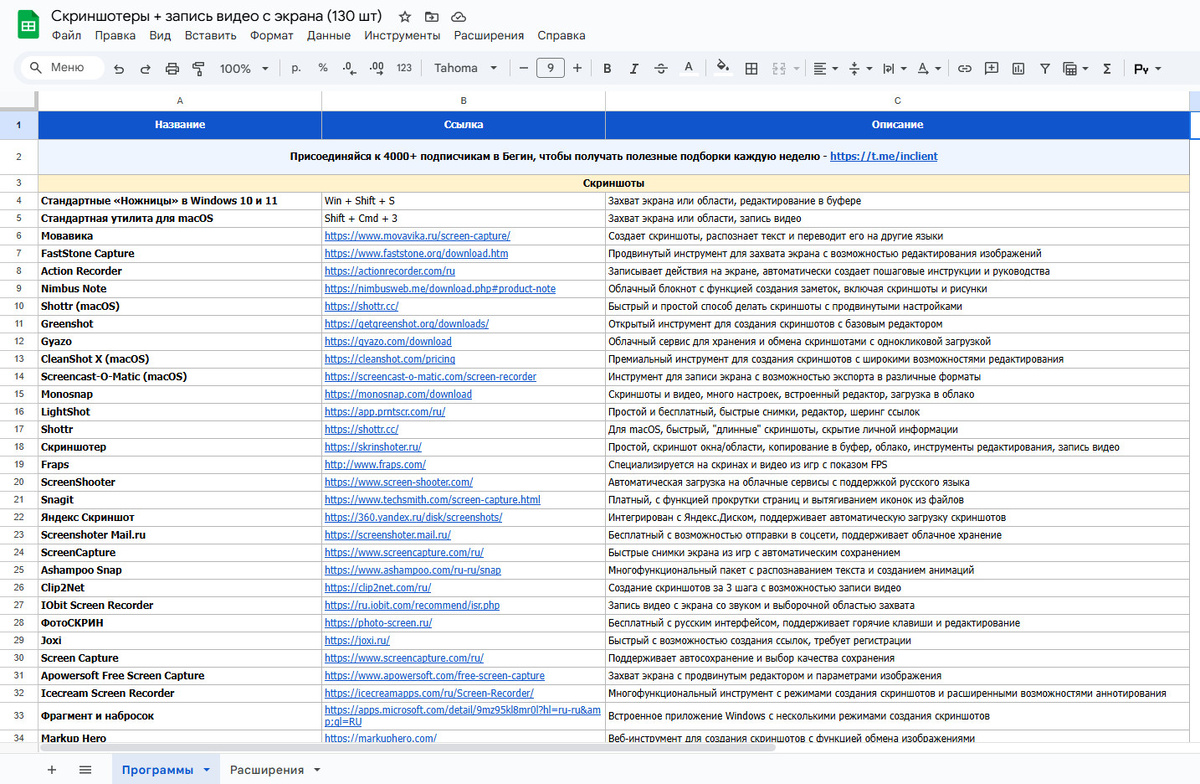Open the Формат menu
Image resolution: width=1200 pixels, height=784 pixels.
[x=272, y=35]
